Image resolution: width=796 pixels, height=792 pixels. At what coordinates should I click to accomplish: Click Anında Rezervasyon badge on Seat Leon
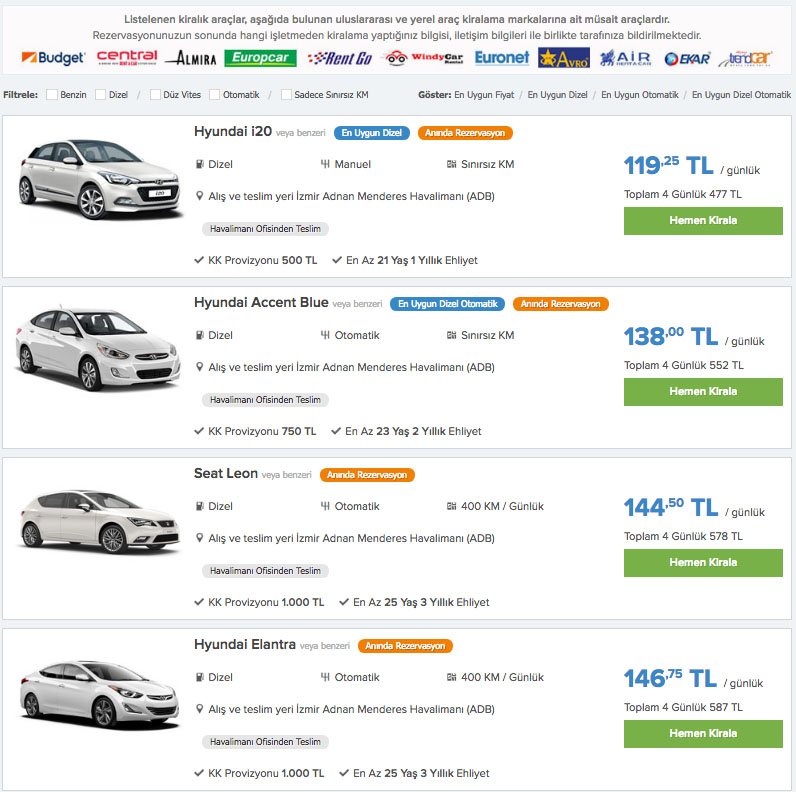click(367, 475)
